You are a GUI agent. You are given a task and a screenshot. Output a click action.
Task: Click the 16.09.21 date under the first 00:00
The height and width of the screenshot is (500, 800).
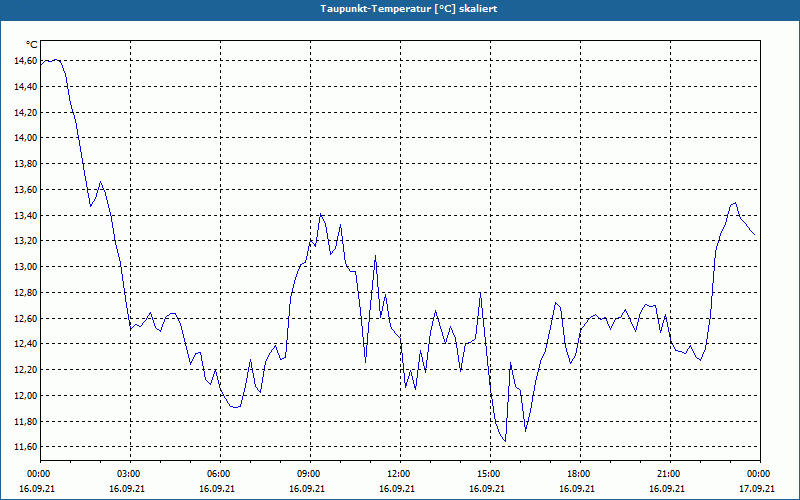click(37, 488)
